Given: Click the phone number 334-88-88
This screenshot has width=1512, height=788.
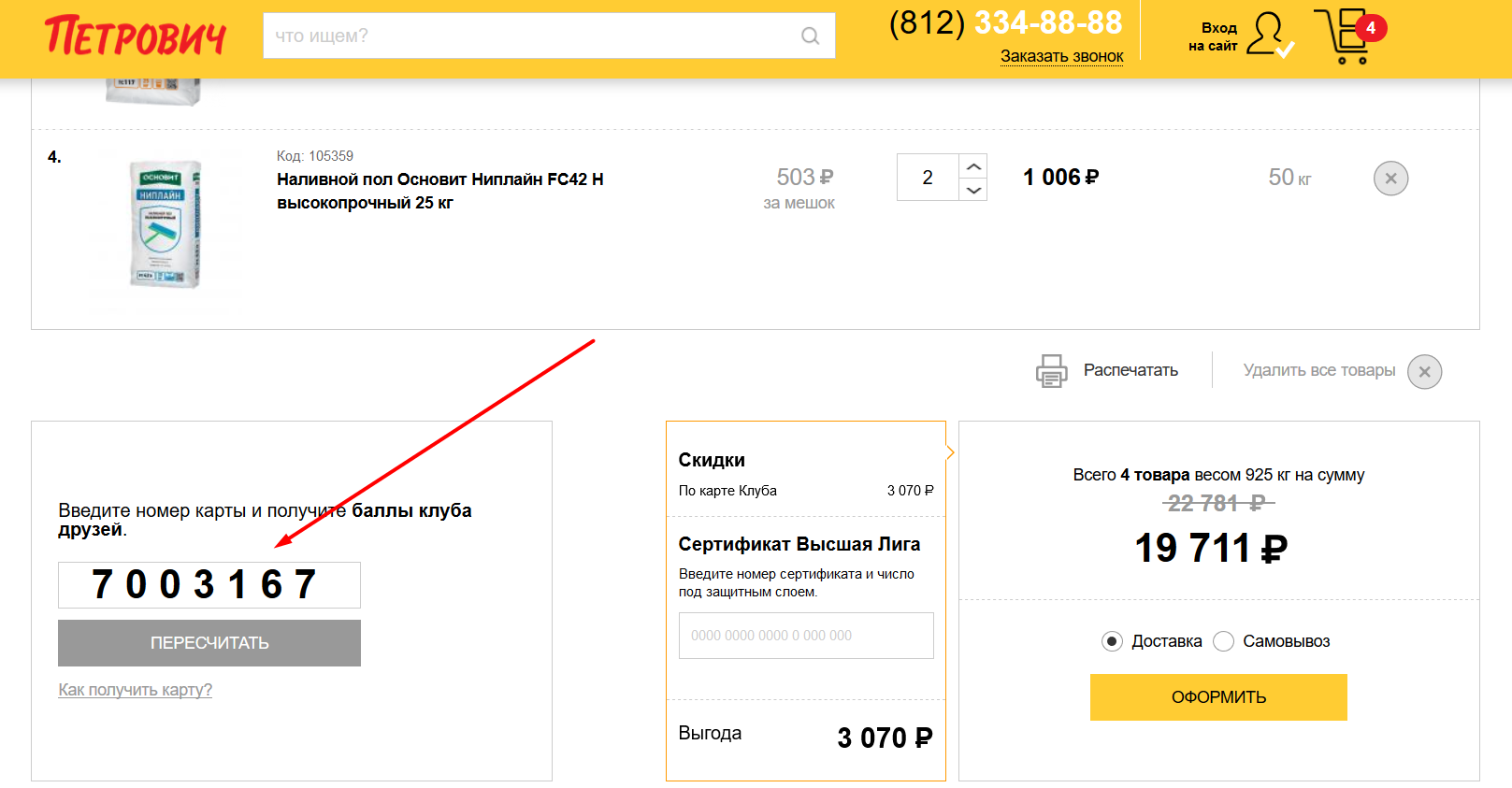Looking at the screenshot, I should tap(1048, 22).
